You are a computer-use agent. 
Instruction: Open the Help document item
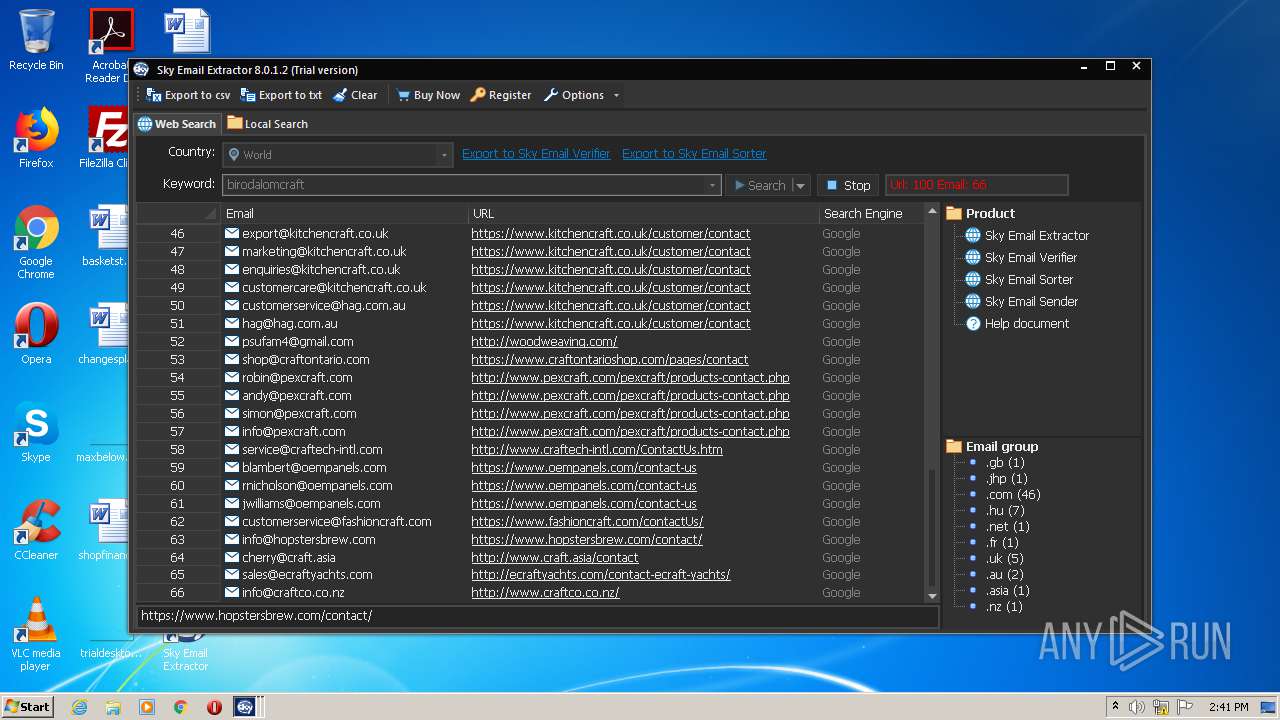1026,324
